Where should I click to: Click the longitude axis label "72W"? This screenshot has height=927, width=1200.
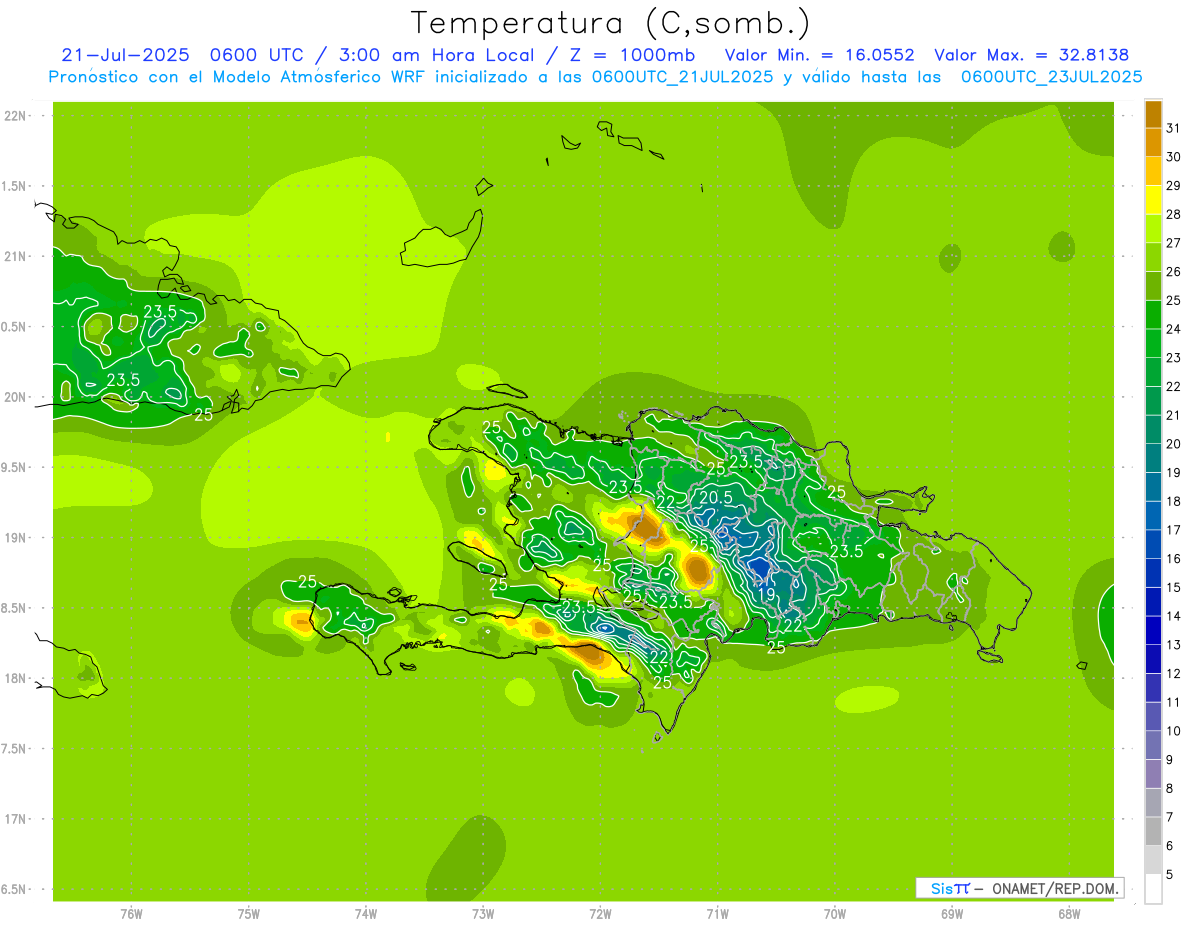coord(601,914)
